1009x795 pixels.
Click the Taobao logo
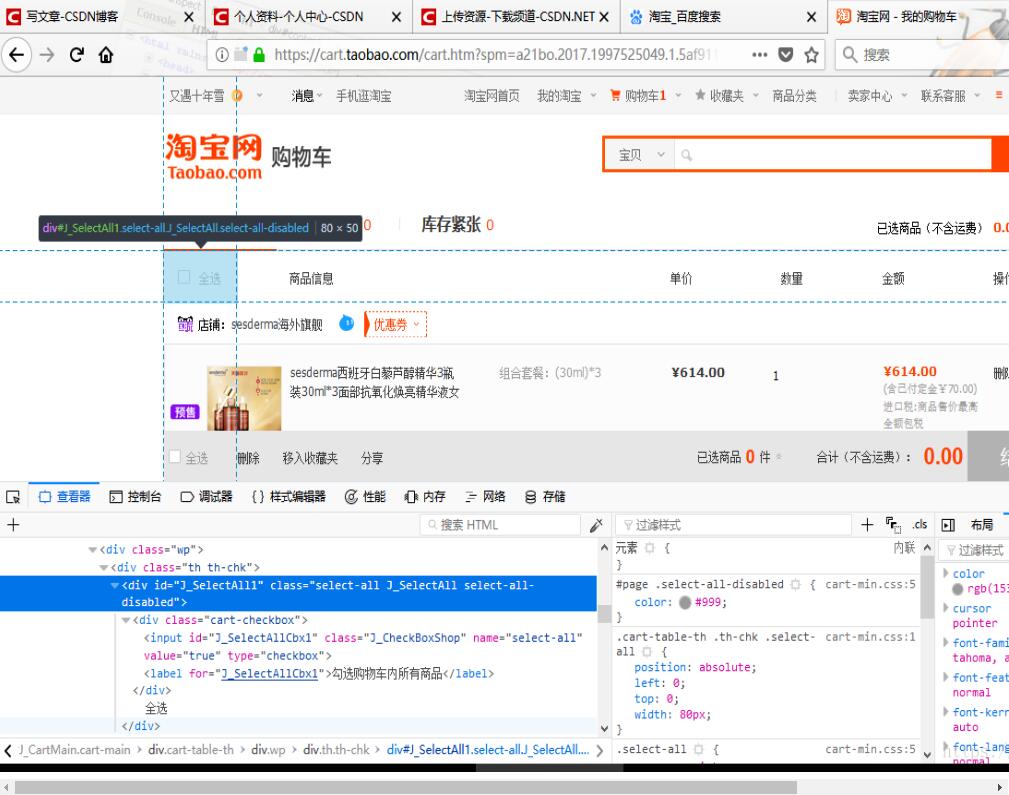point(214,156)
